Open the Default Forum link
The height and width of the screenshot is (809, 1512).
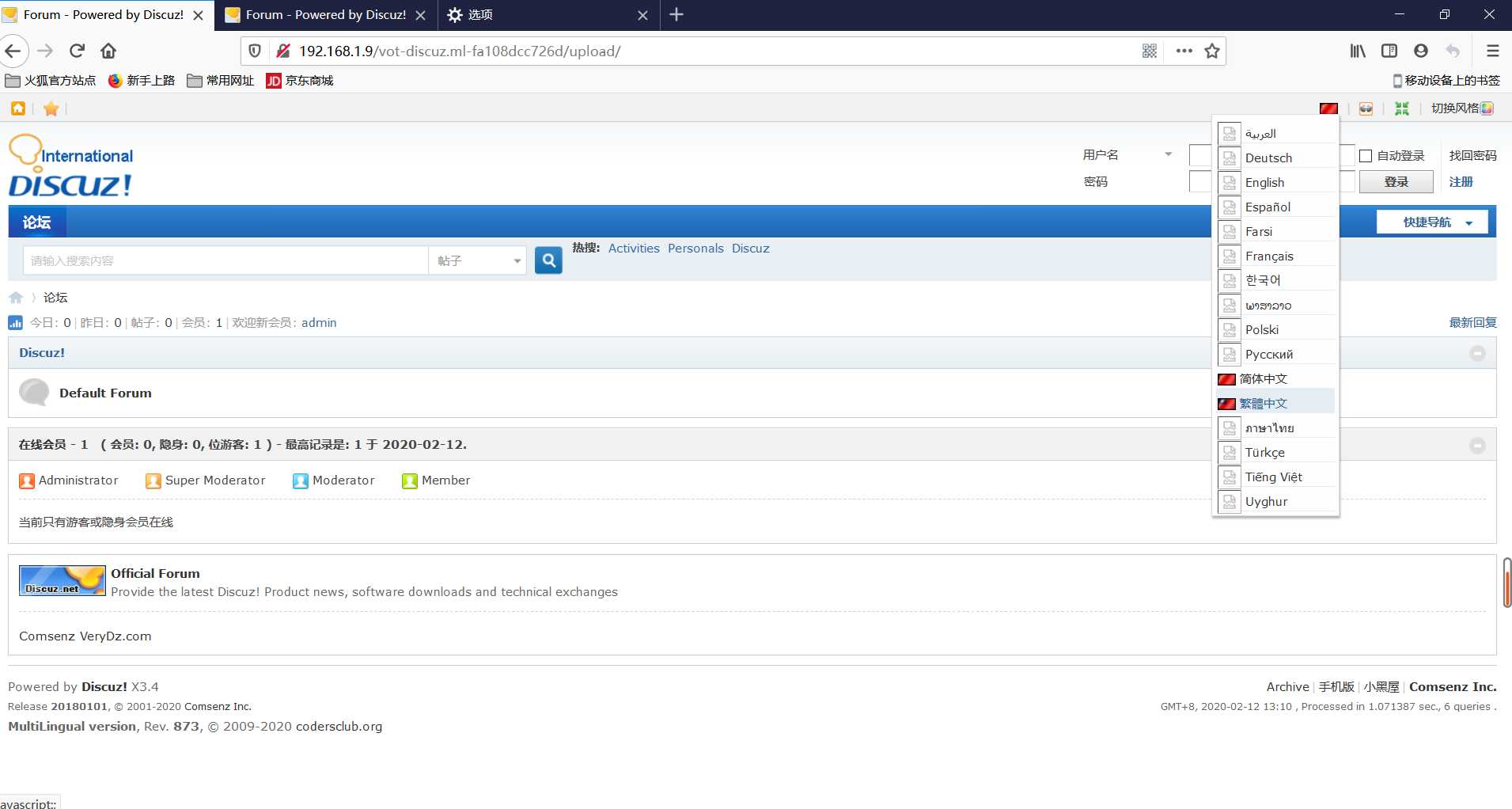click(x=105, y=393)
